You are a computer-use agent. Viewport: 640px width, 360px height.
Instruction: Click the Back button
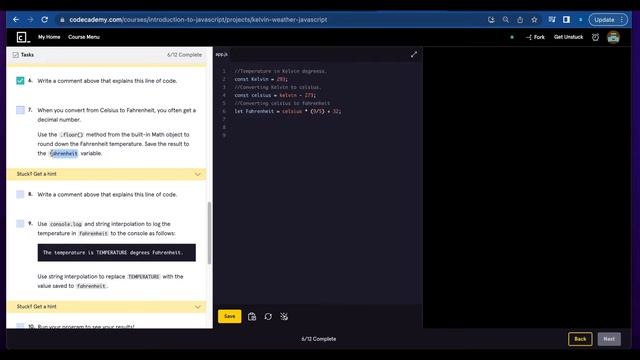pyautogui.click(x=580, y=339)
